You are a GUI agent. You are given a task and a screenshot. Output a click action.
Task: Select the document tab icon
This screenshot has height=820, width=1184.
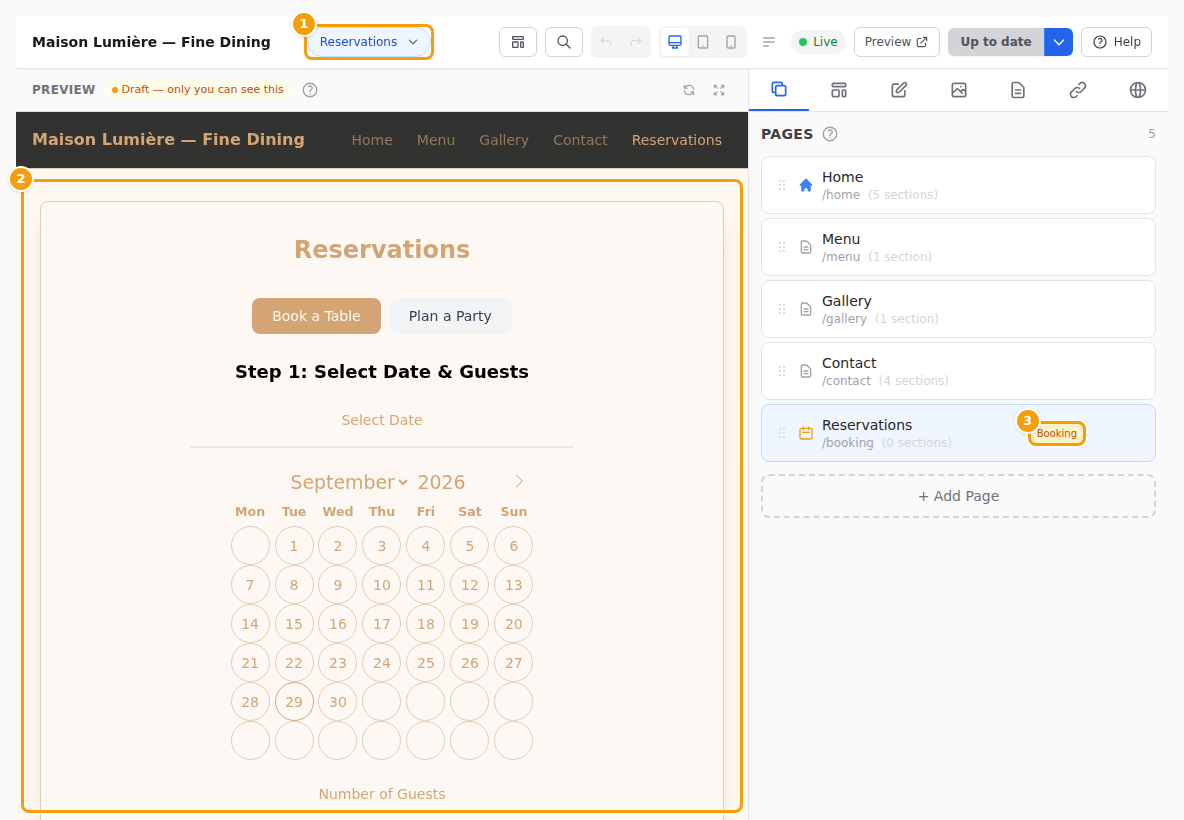pos(1018,91)
